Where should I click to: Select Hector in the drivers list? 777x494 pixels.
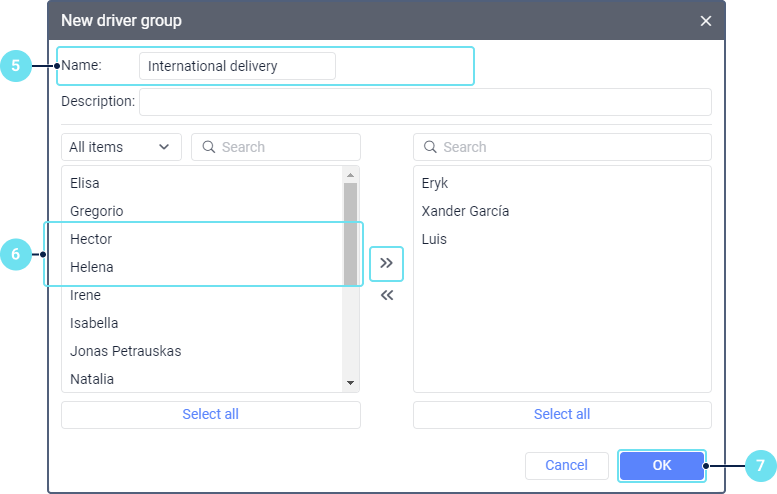[91, 239]
